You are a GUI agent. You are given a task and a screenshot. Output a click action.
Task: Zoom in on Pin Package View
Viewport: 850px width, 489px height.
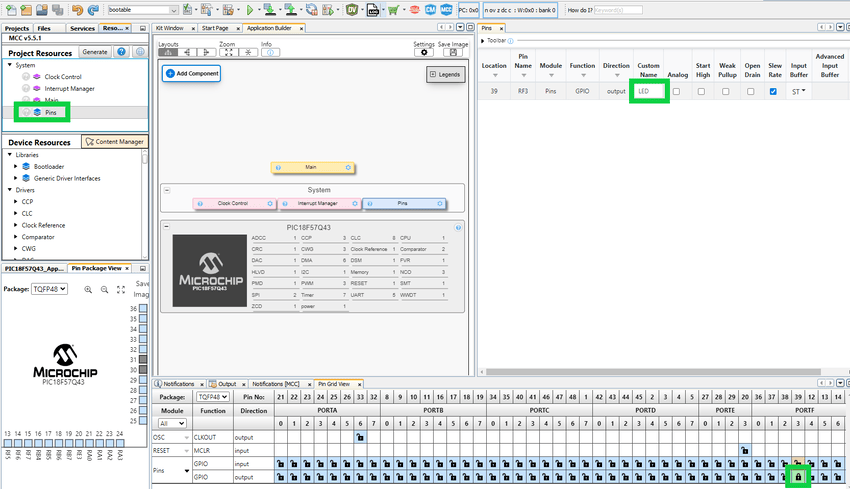coord(90,289)
